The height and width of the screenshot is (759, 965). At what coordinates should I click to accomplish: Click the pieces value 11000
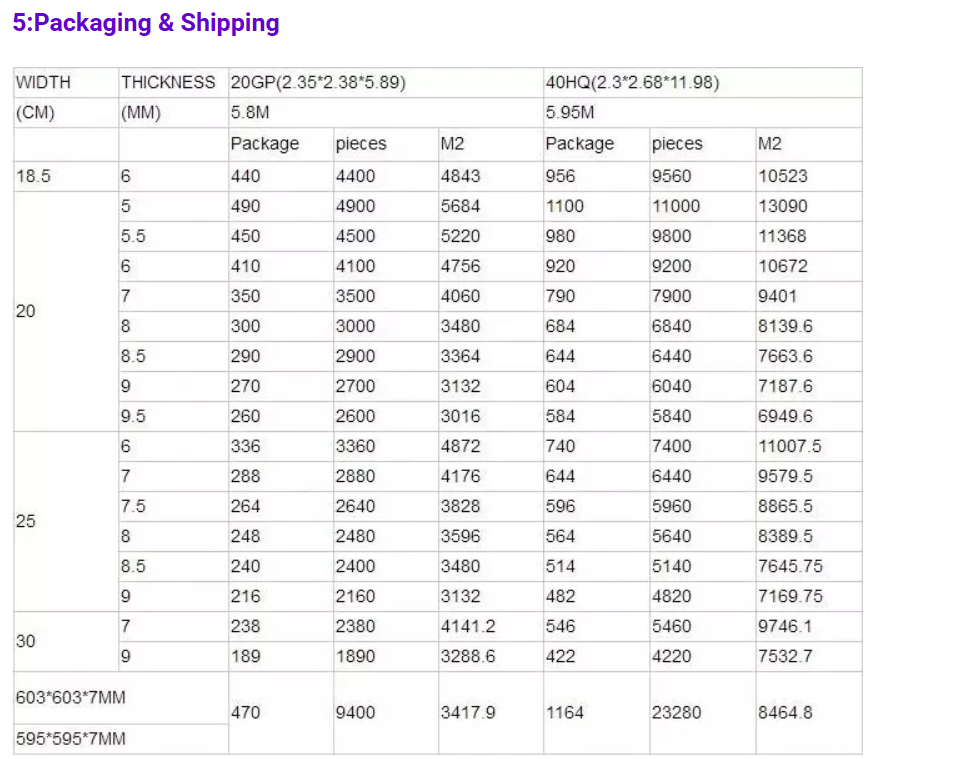click(676, 206)
